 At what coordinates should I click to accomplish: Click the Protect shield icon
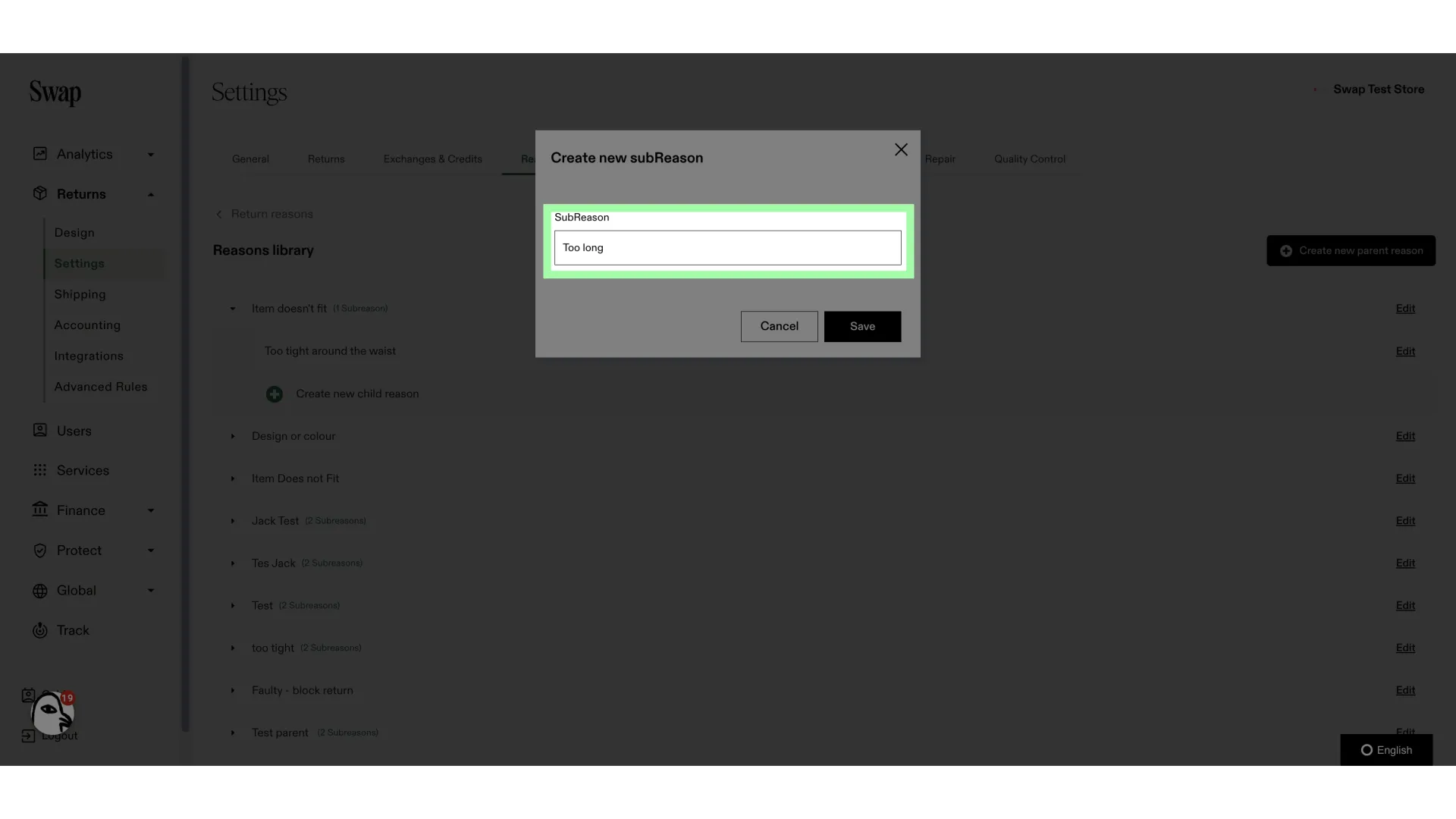tap(40, 551)
